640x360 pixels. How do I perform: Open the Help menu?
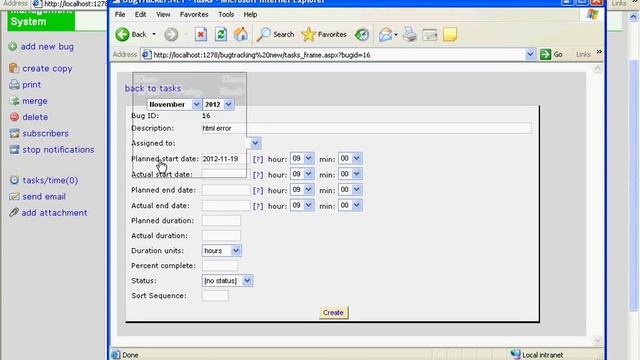pyautogui.click(x=250, y=14)
